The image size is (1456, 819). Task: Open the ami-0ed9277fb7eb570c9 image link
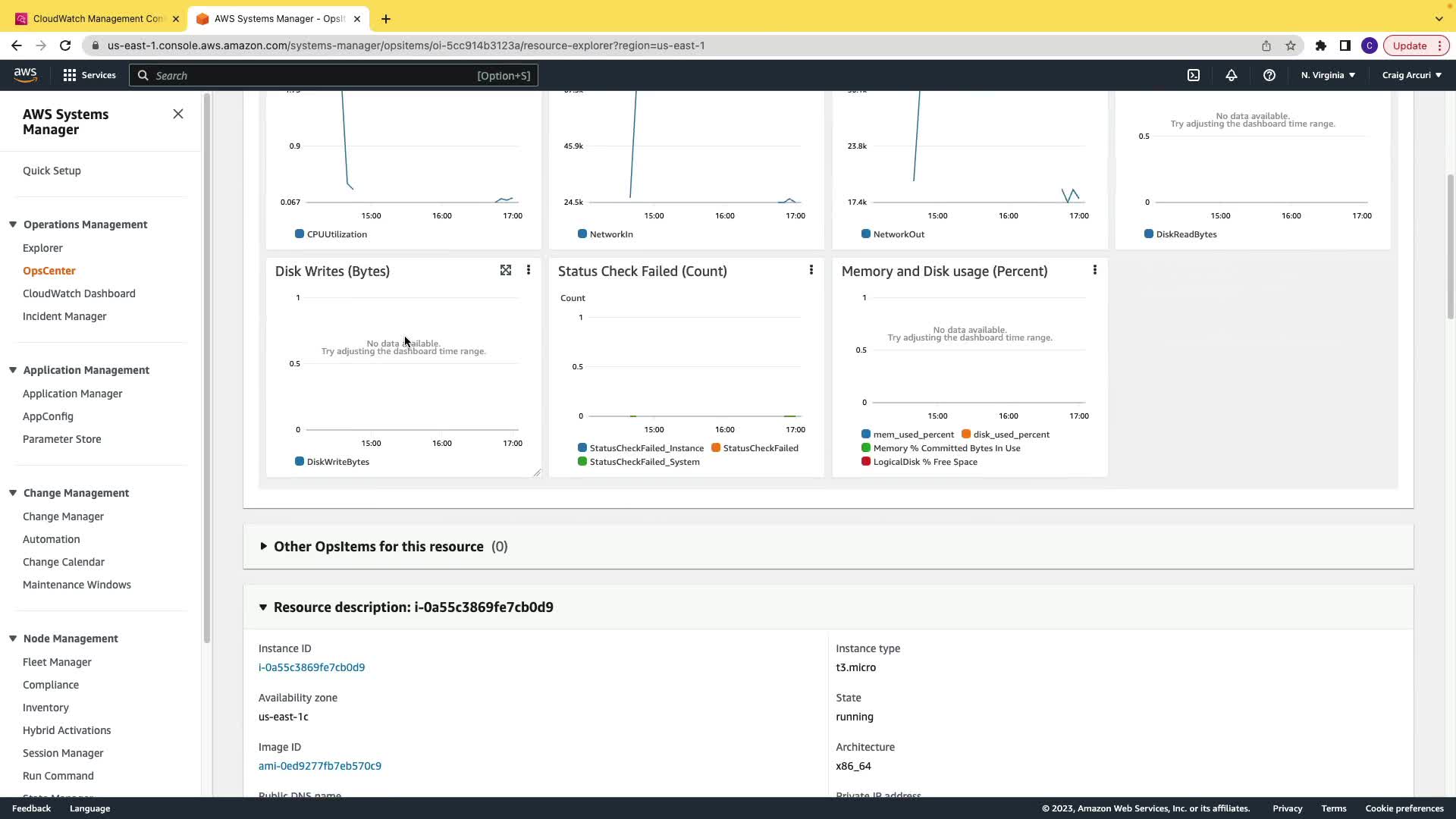(x=320, y=766)
